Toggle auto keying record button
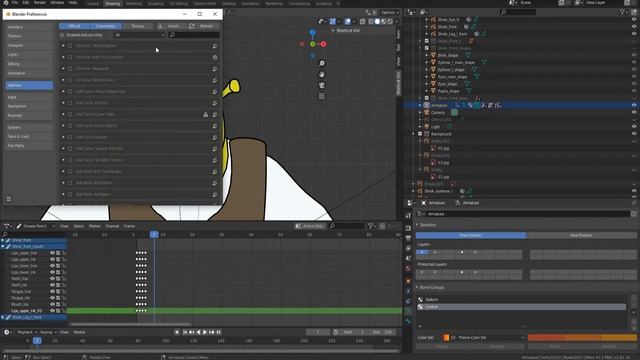640x360 pixels. pos(177,332)
